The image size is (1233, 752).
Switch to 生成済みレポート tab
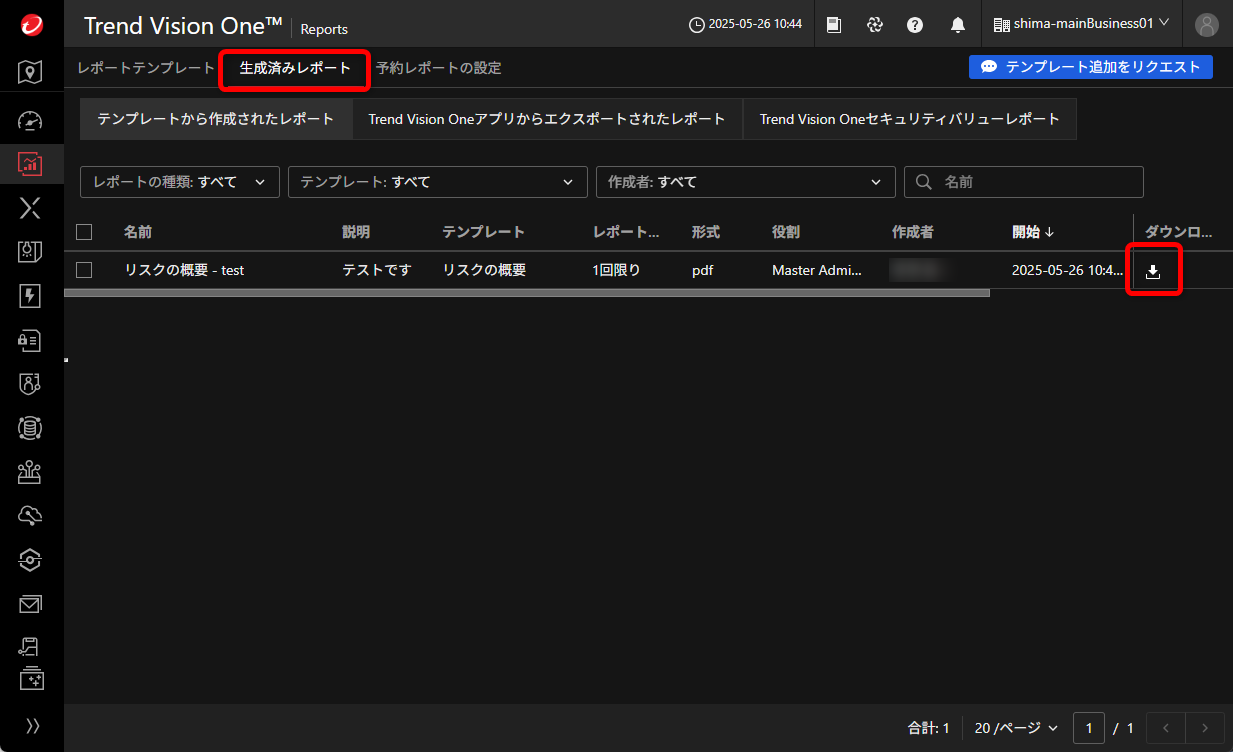[x=296, y=68]
